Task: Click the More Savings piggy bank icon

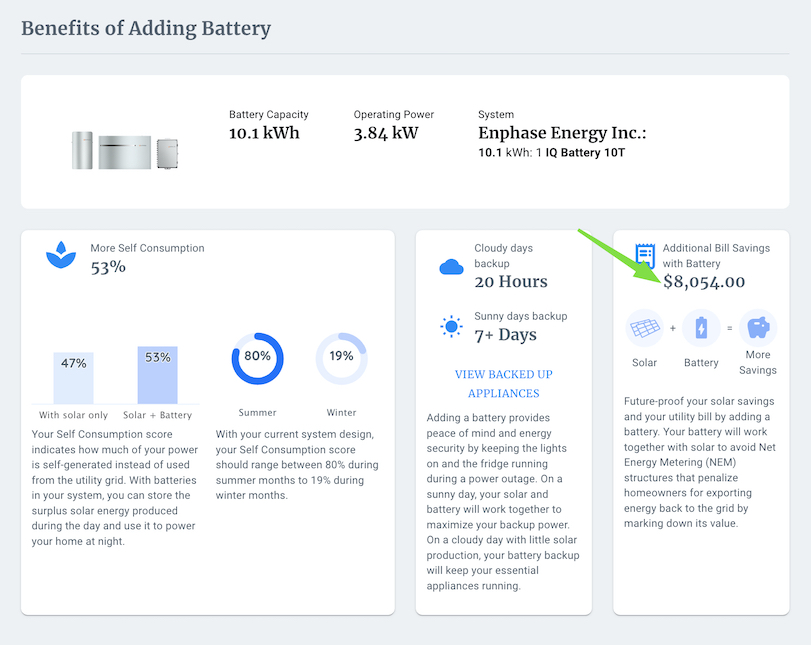Action: tap(757, 328)
